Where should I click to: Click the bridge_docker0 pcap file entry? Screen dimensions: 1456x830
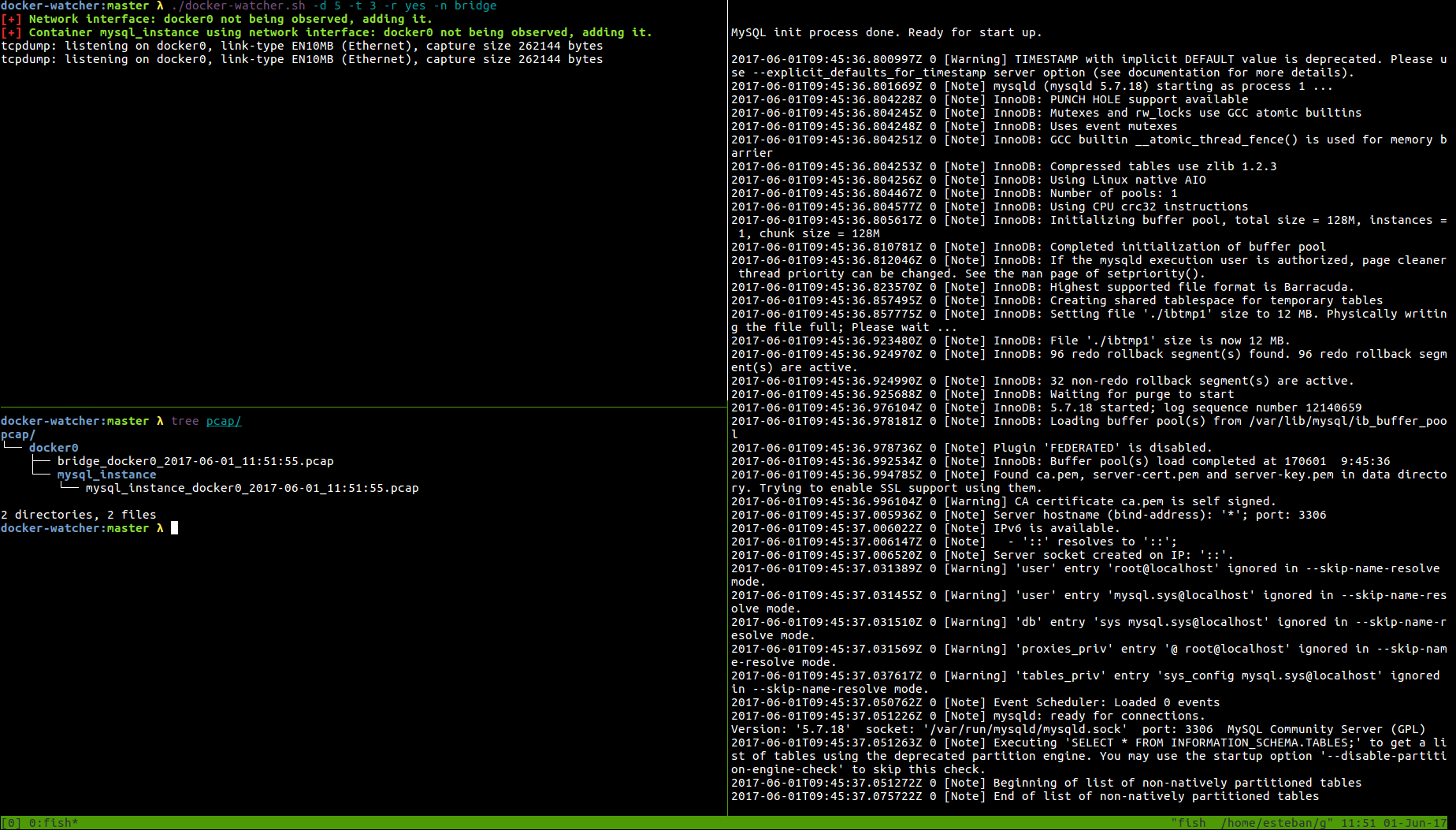click(x=195, y=461)
